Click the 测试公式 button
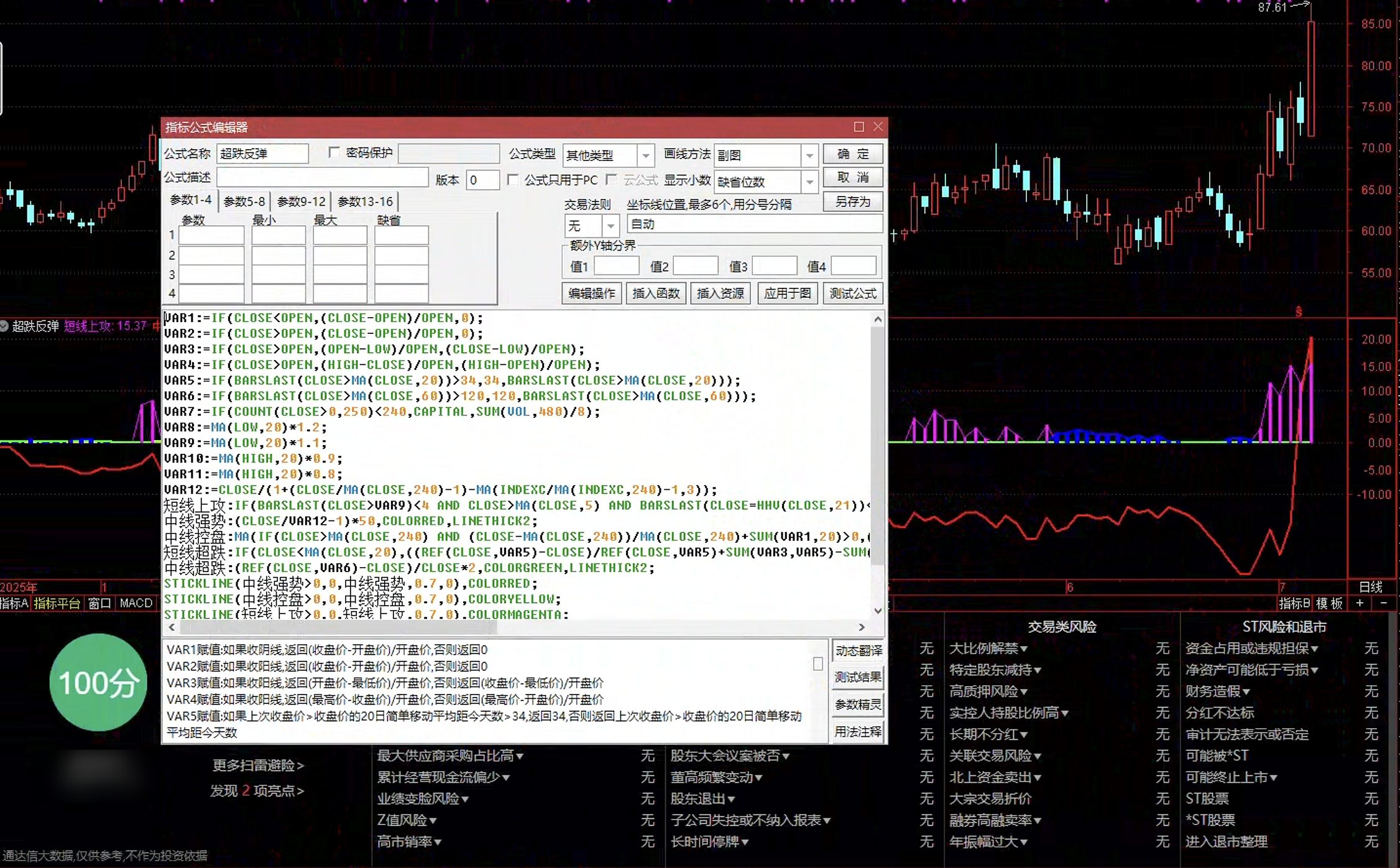The width and height of the screenshot is (1400, 868). coord(853,293)
